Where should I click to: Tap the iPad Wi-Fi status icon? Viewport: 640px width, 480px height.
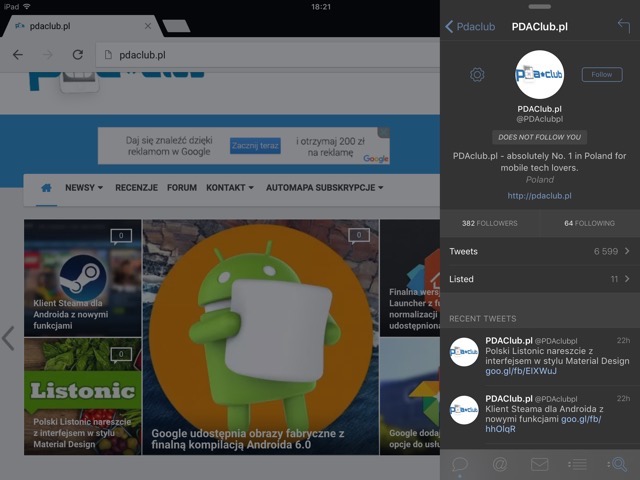[27, 7]
